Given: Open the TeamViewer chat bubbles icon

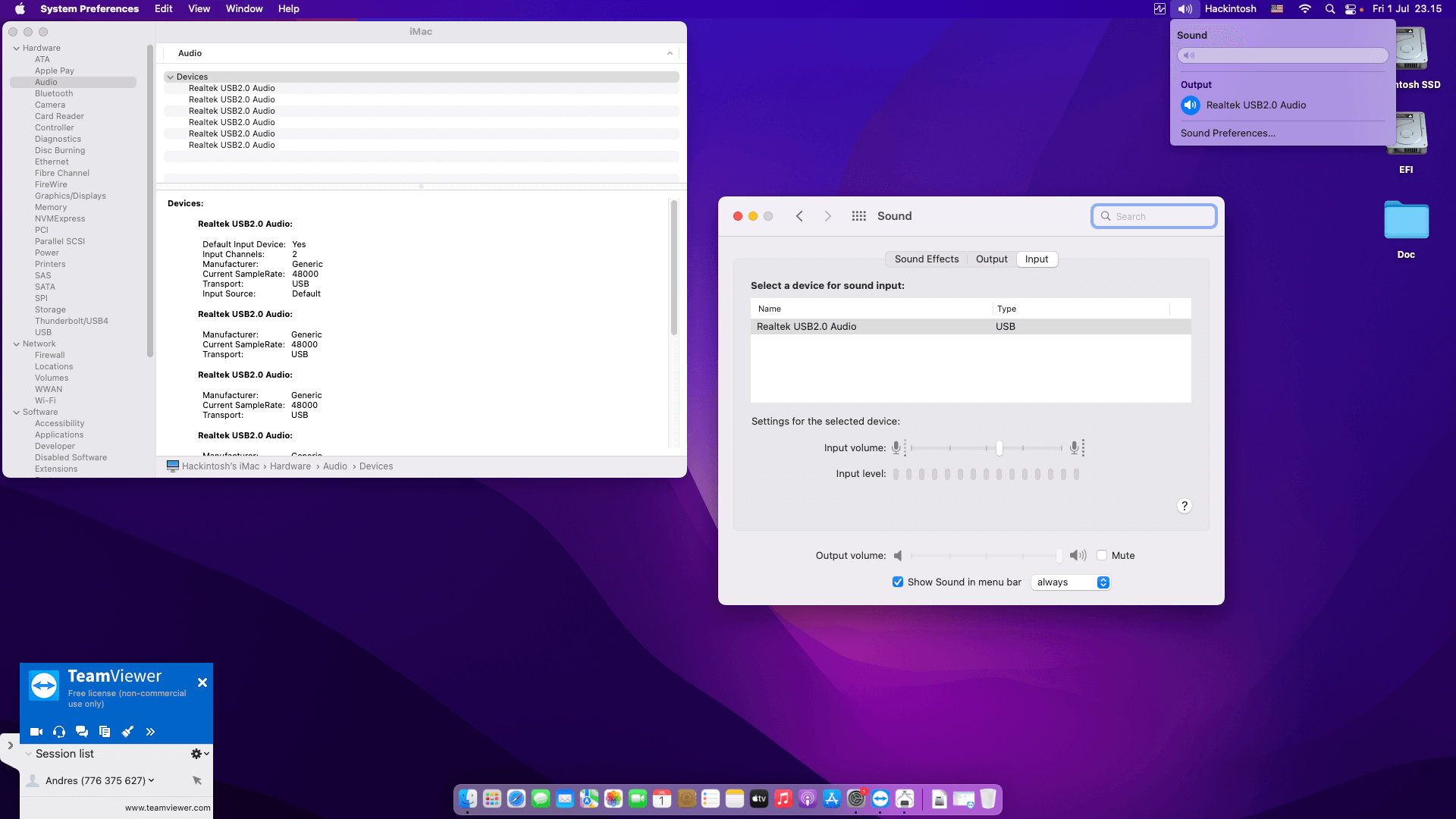Looking at the screenshot, I should pos(82,732).
